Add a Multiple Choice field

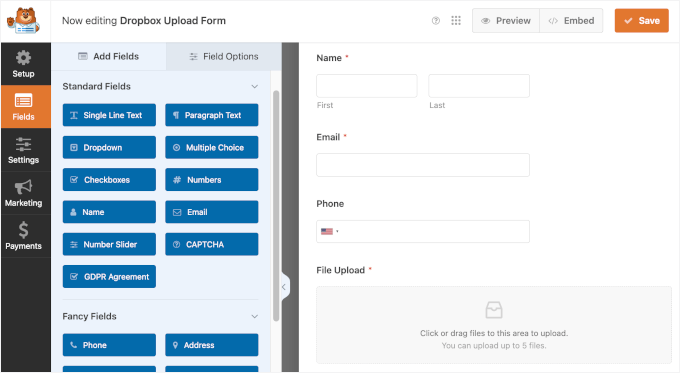212,147
